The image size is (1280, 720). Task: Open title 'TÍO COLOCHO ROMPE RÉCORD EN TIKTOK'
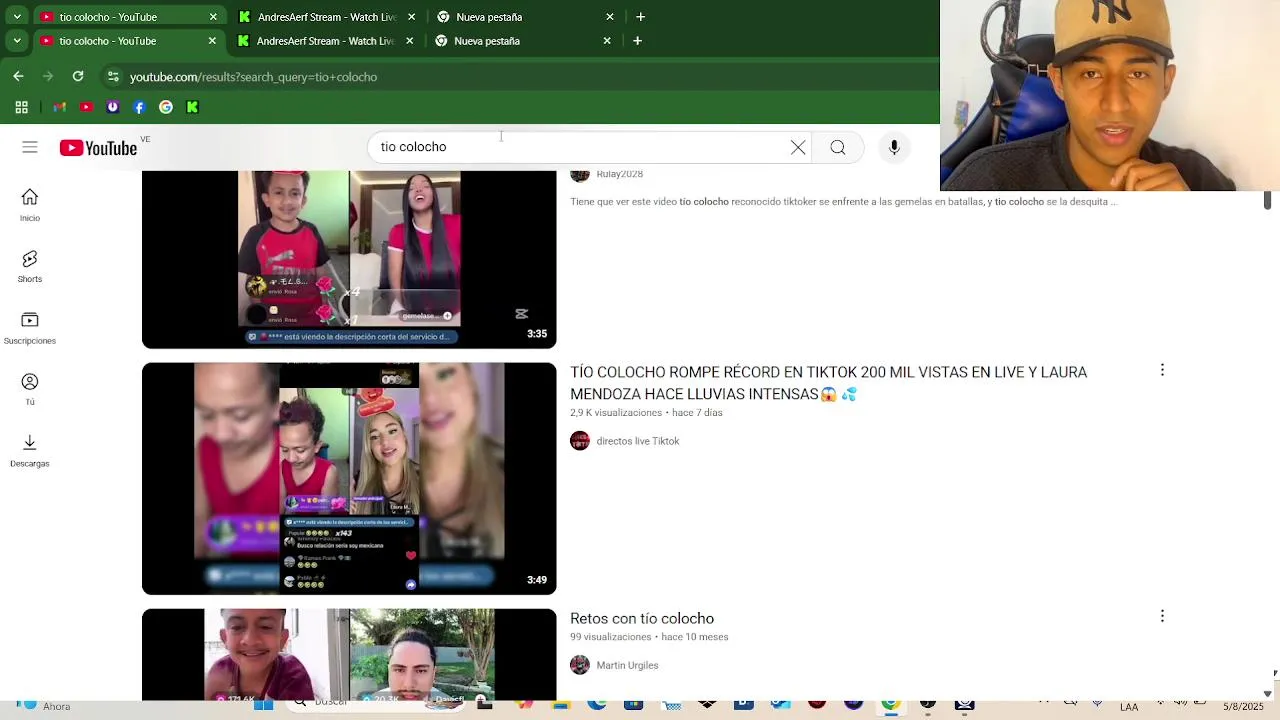tap(828, 383)
